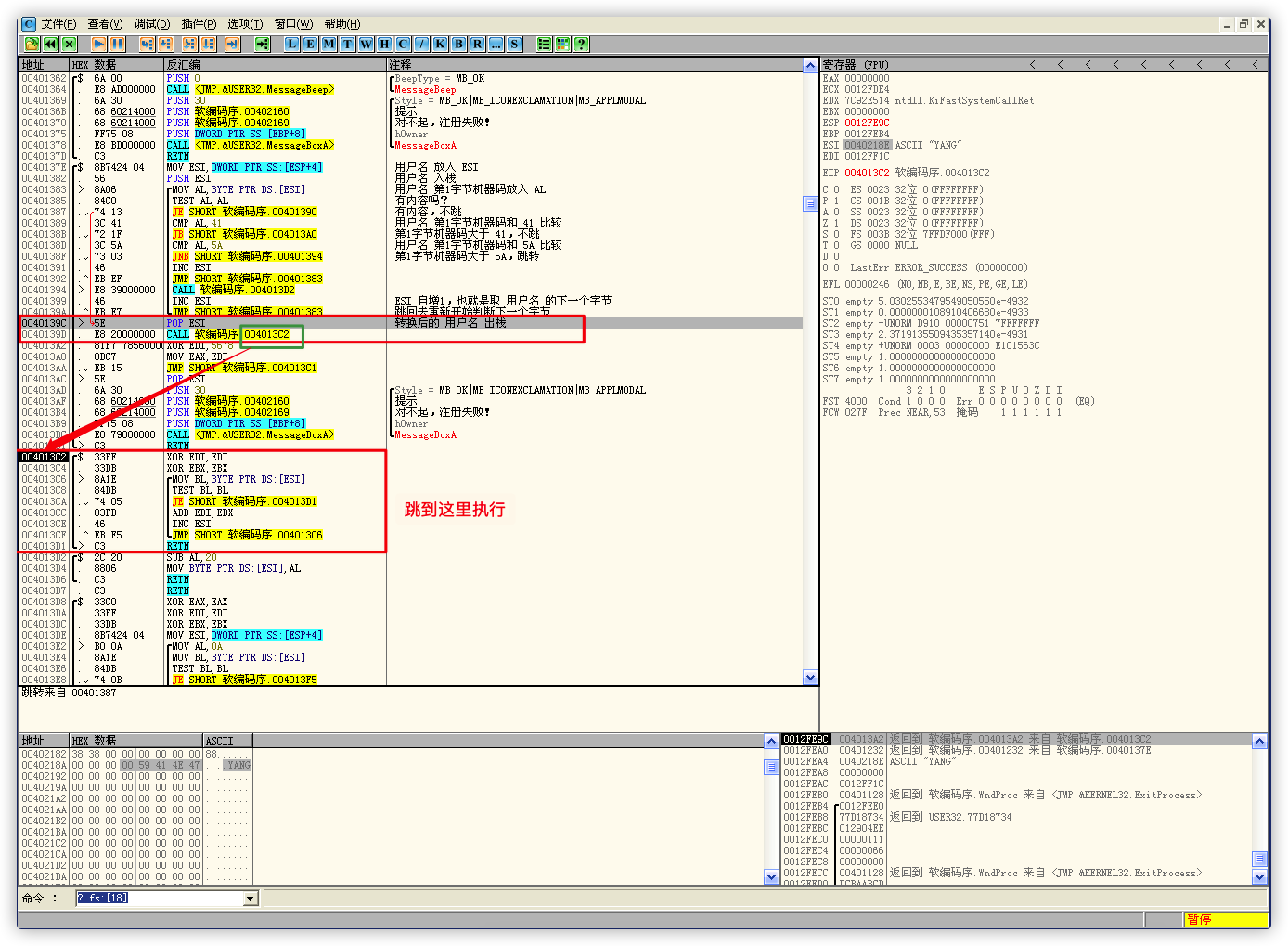Show the Breakpoints window (B icon)
This screenshot has width=1288, height=946.
458,44
